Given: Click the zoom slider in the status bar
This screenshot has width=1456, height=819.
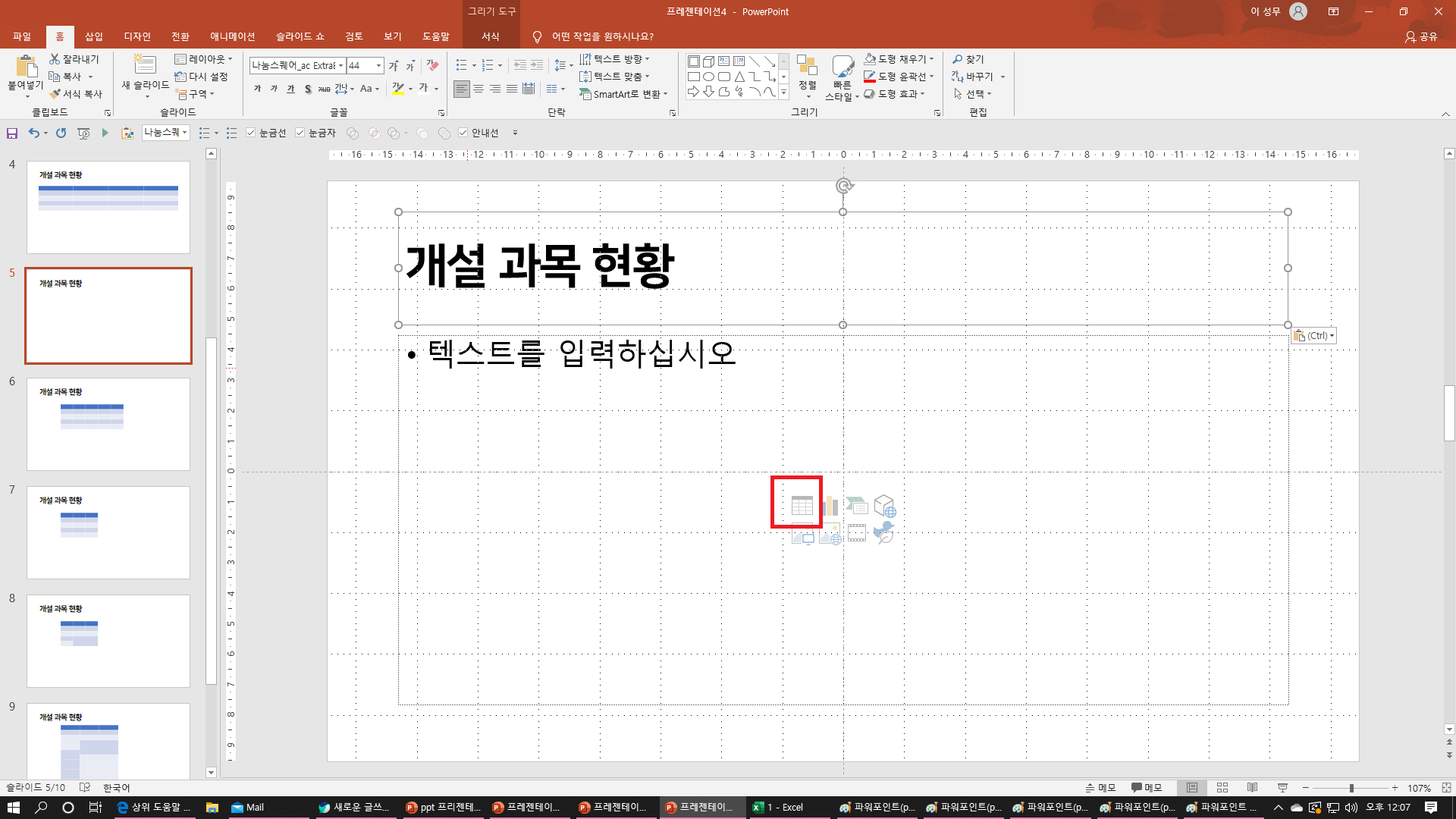Looking at the screenshot, I should point(1351,789).
